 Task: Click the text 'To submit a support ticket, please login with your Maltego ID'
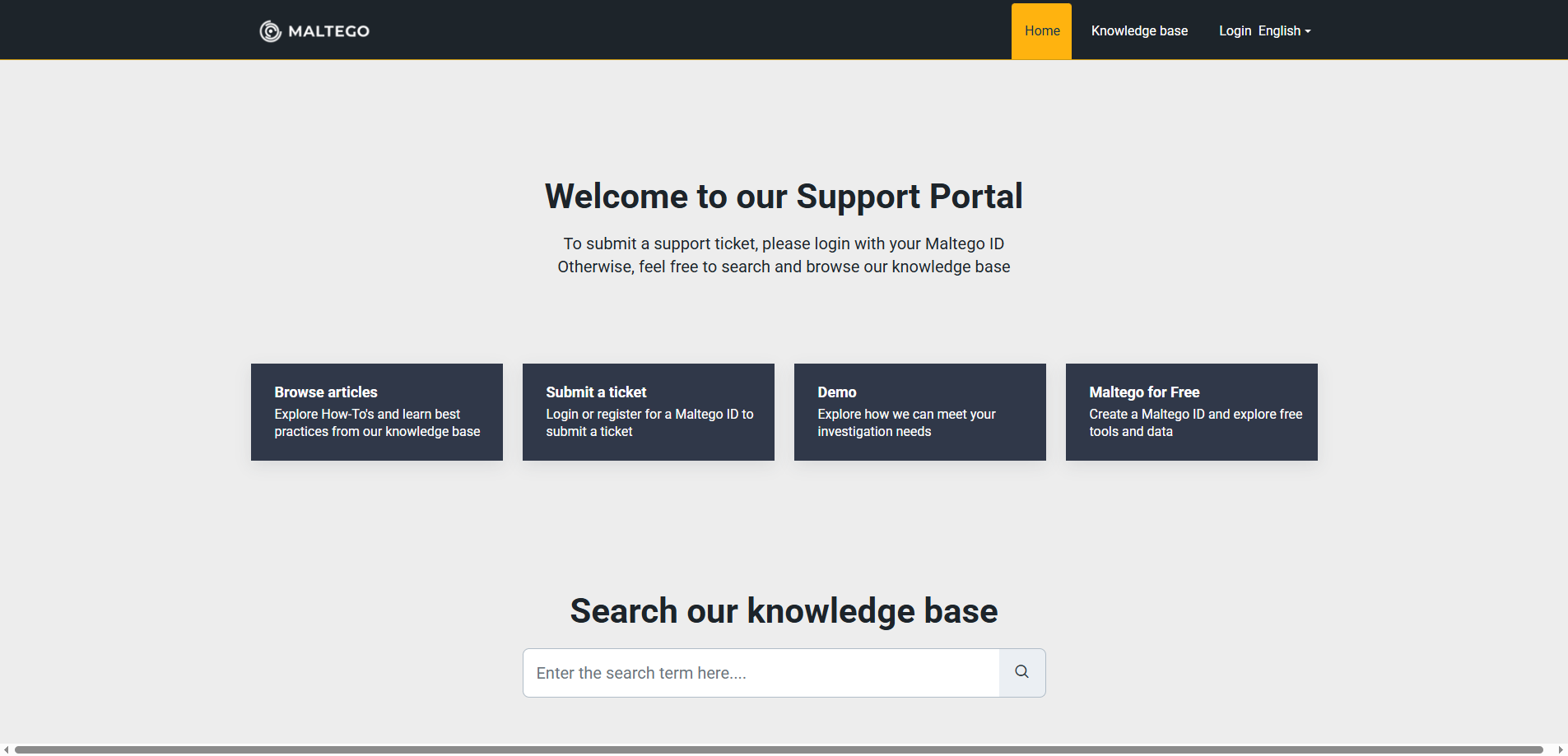click(x=784, y=243)
